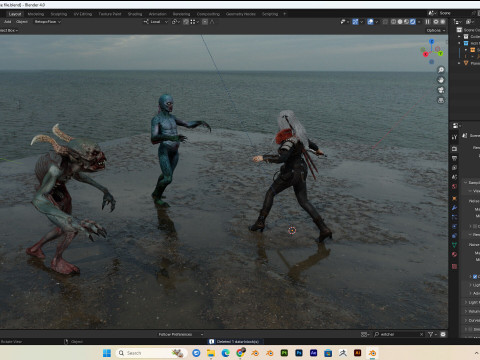Image resolution: width=480 pixels, height=360 pixels.
Task: Switch to the Compositing workspace tab
Action: 208,14
